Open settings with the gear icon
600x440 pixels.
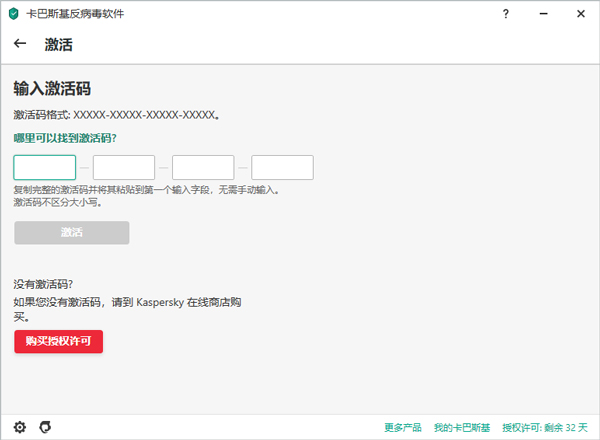tap(20, 427)
